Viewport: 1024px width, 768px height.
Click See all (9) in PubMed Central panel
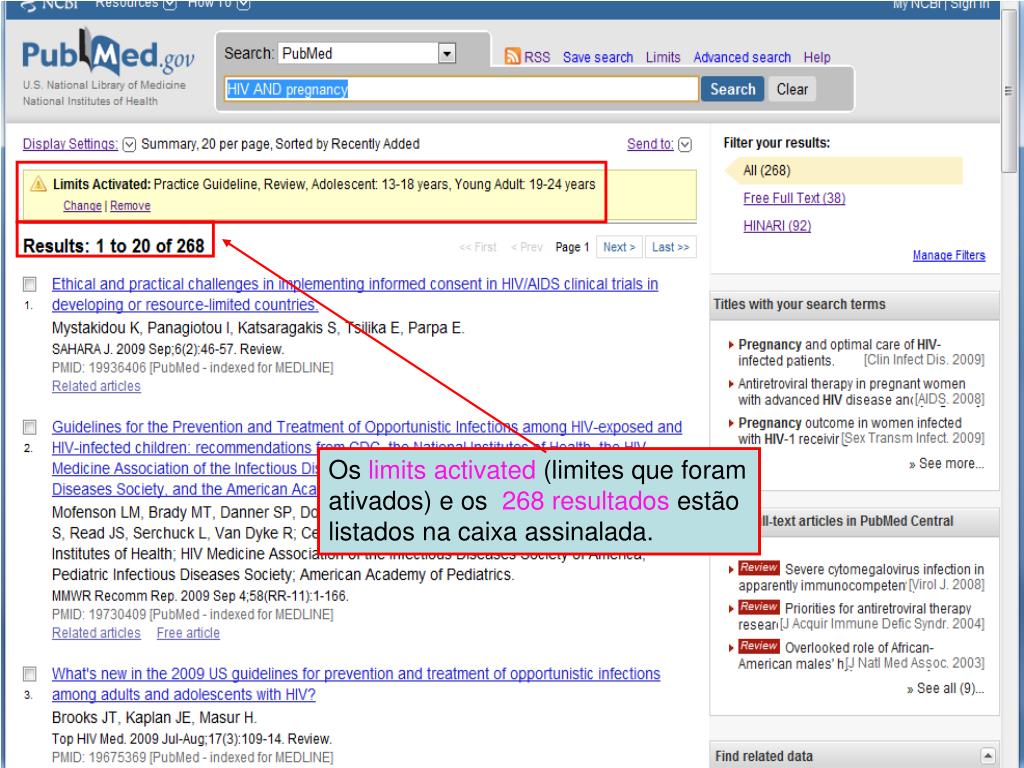945,688
